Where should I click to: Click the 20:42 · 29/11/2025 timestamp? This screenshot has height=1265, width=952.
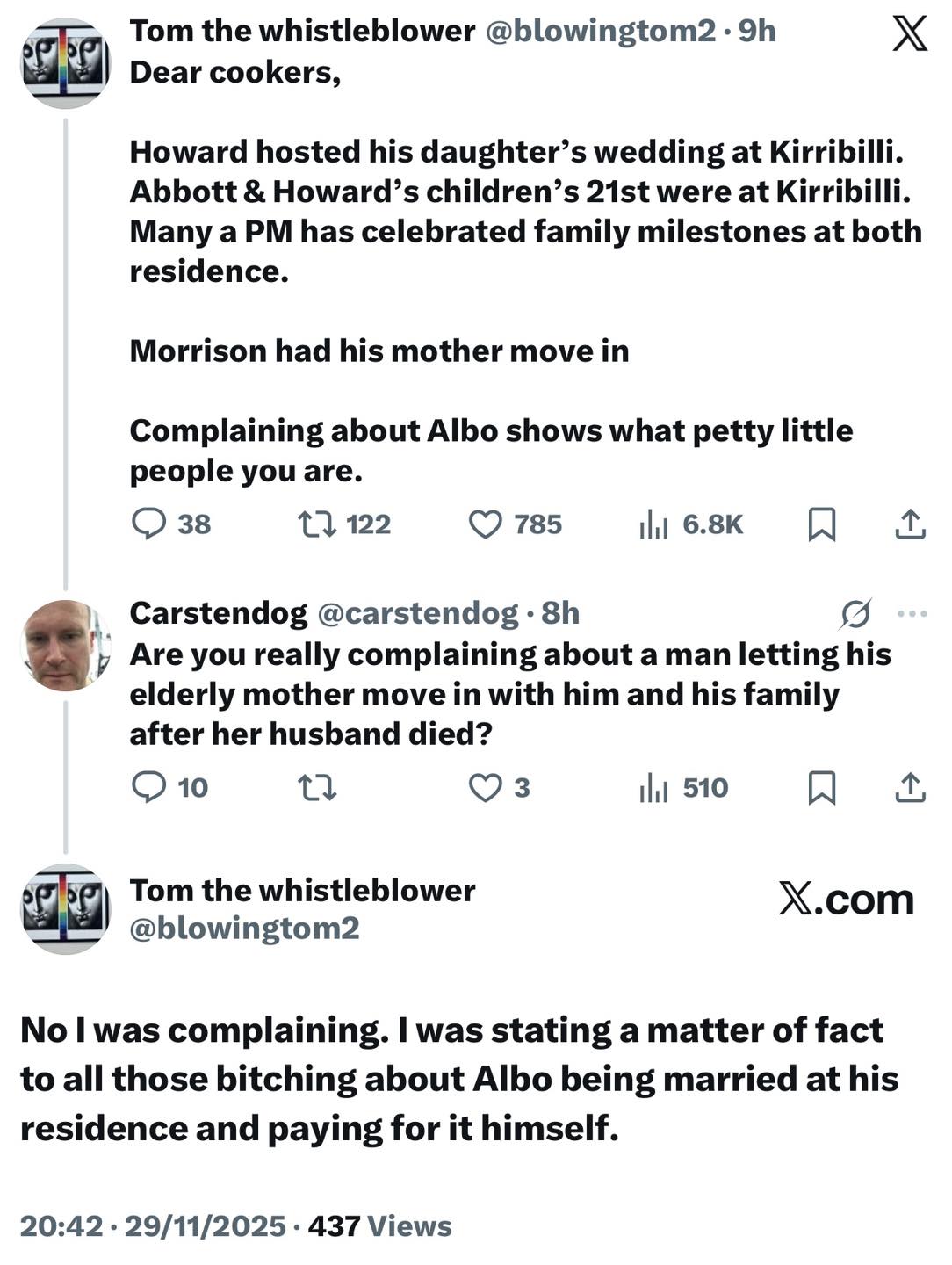pos(153,1226)
